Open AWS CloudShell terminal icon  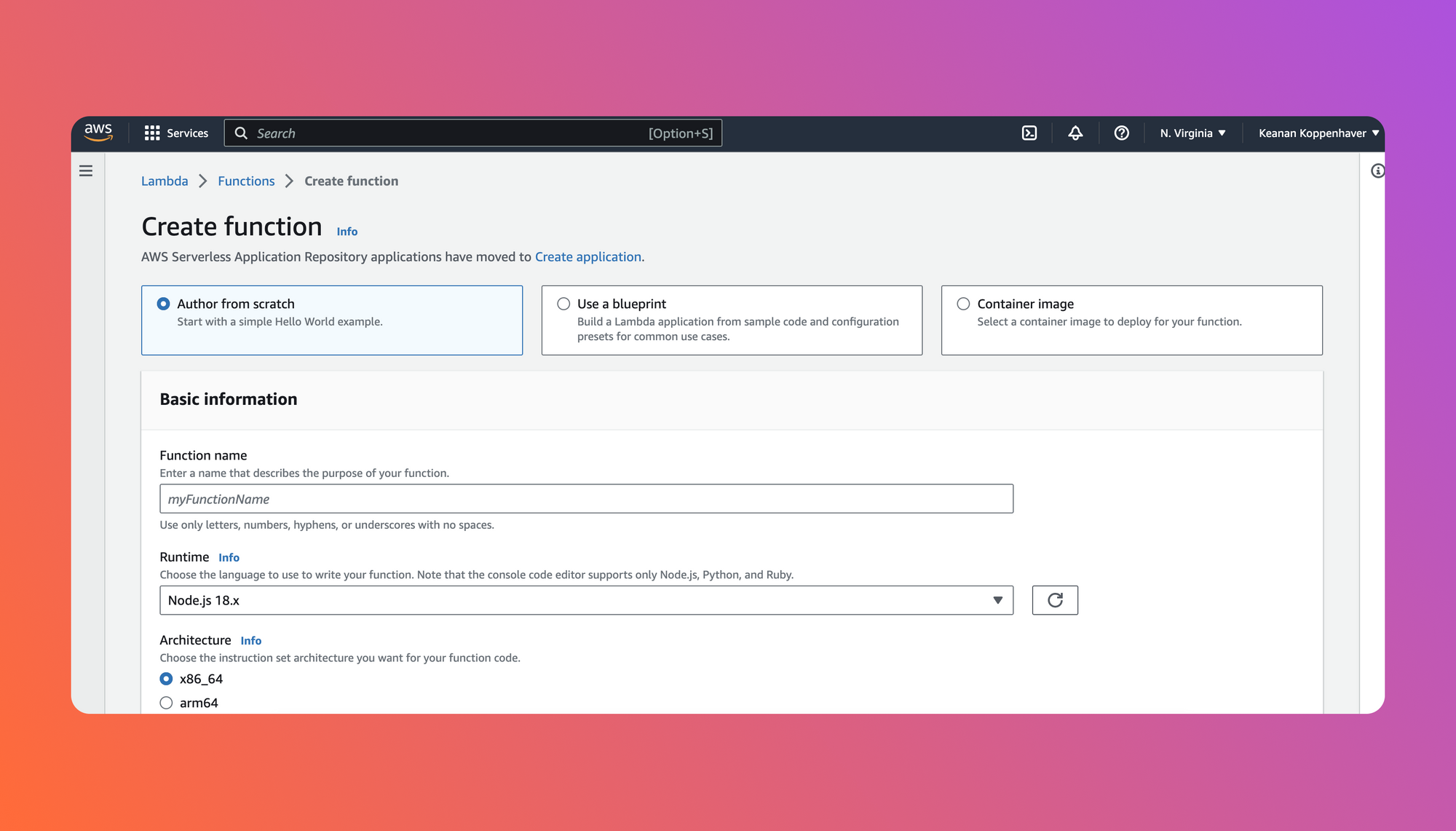point(1029,133)
